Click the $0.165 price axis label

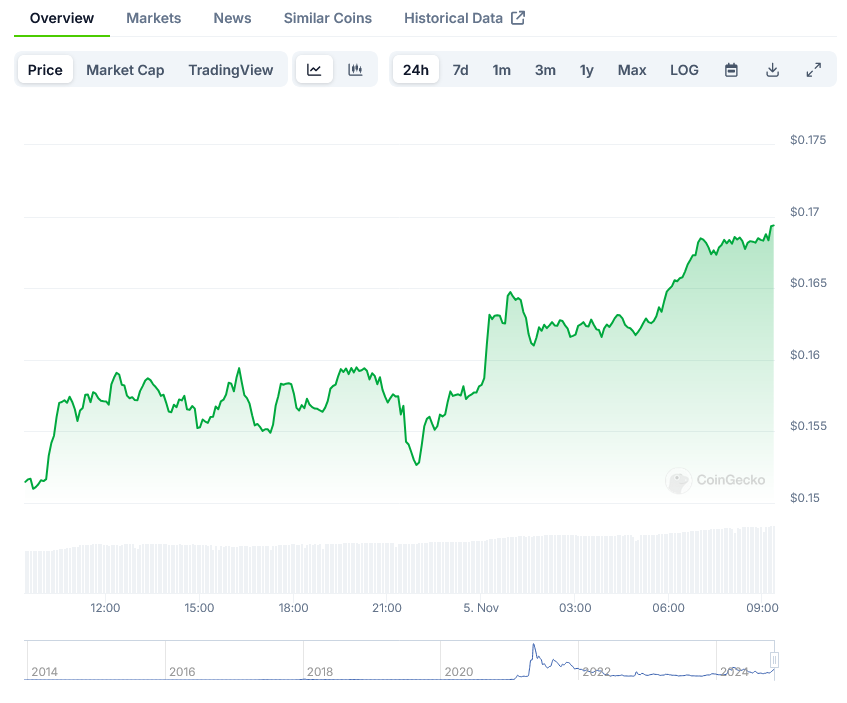[x=808, y=283]
